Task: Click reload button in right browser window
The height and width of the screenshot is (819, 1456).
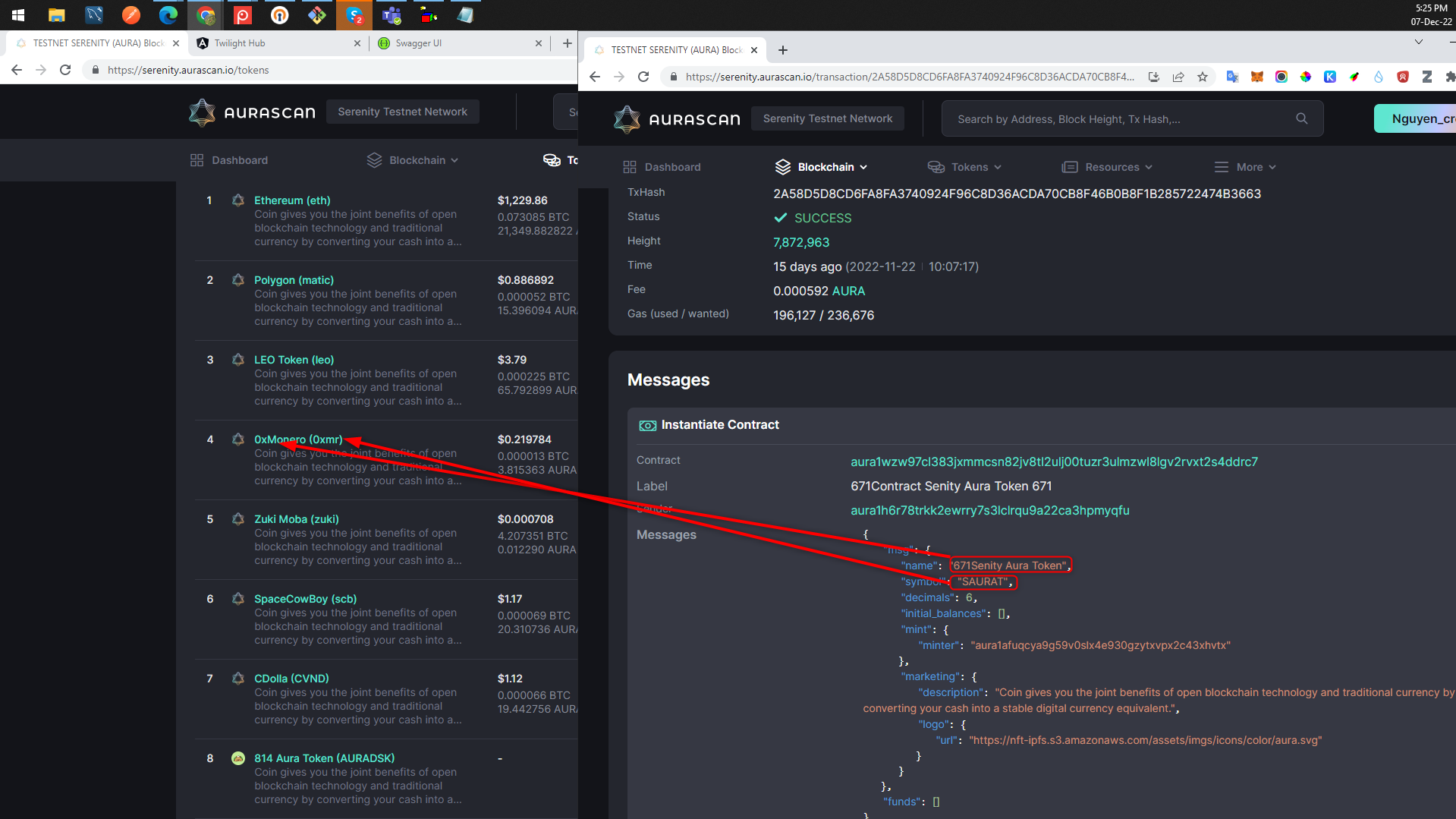Action: pyautogui.click(x=643, y=77)
